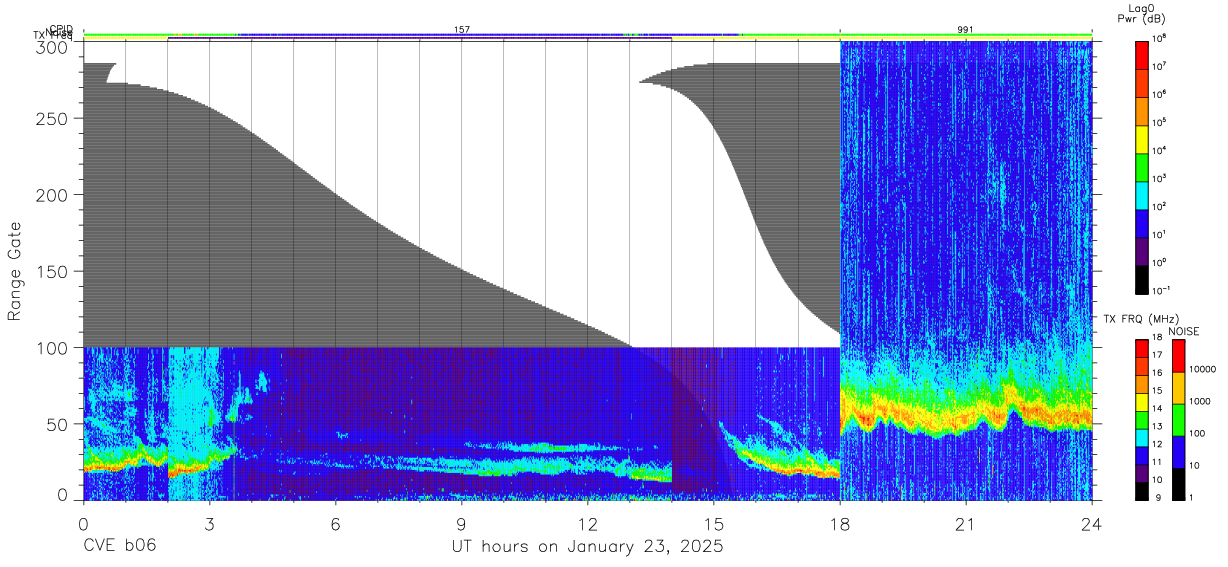Click 'UT hours on January 23, 2025' axis title
The width and height of the screenshot is (1228, 567).
coord(588,547)
